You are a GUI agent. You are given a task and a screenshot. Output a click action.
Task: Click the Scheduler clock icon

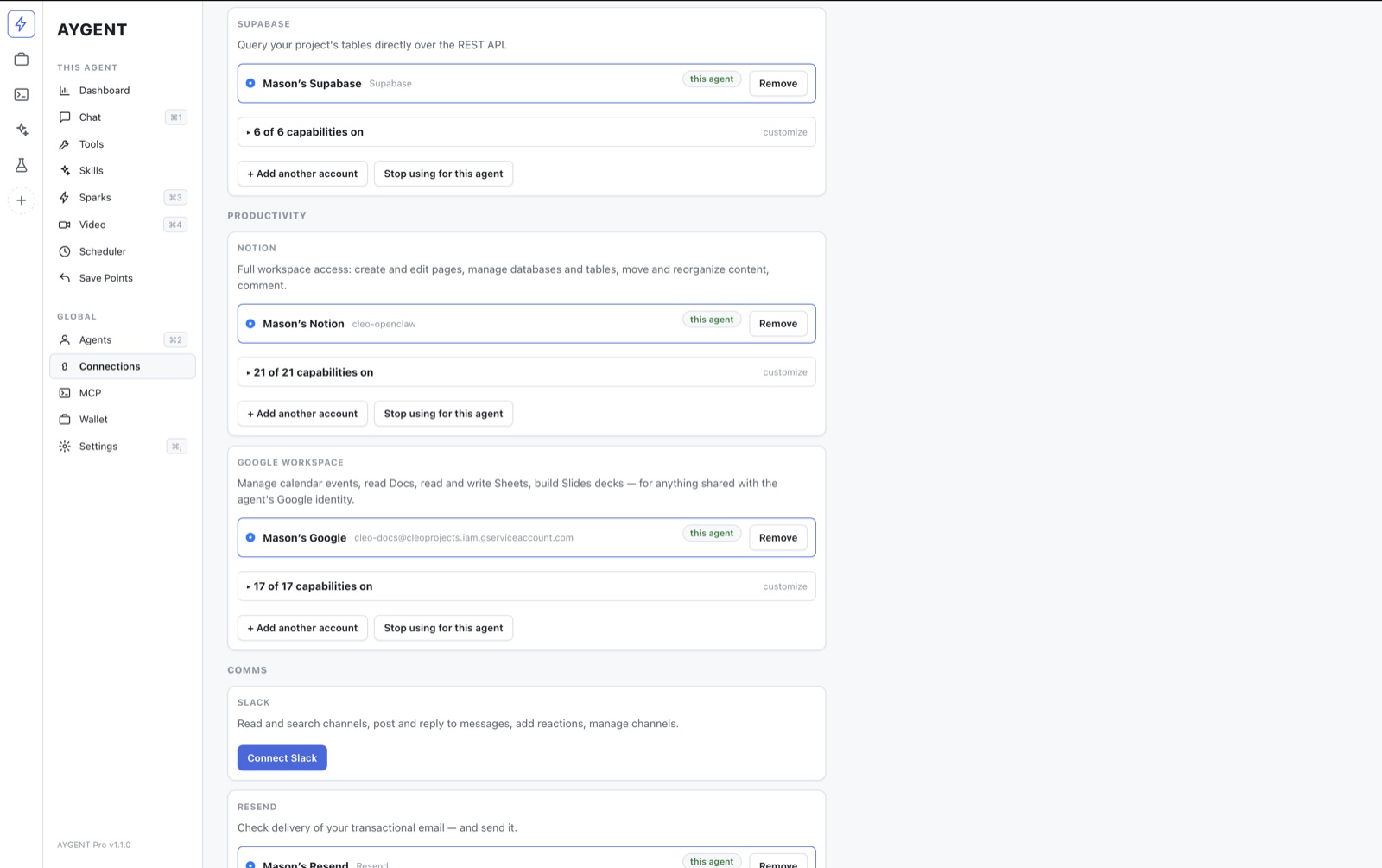pyautogui.click(x=65, y=251)
